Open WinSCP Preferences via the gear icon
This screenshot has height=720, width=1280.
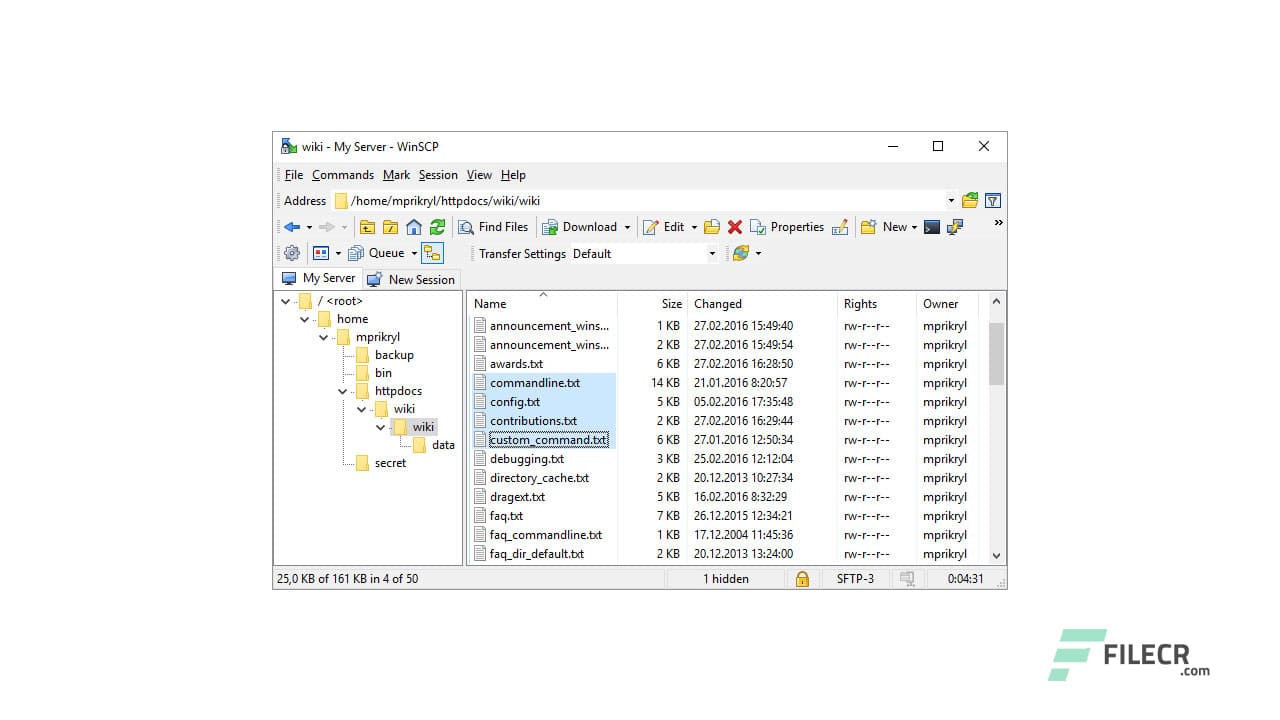pos(290,253)
